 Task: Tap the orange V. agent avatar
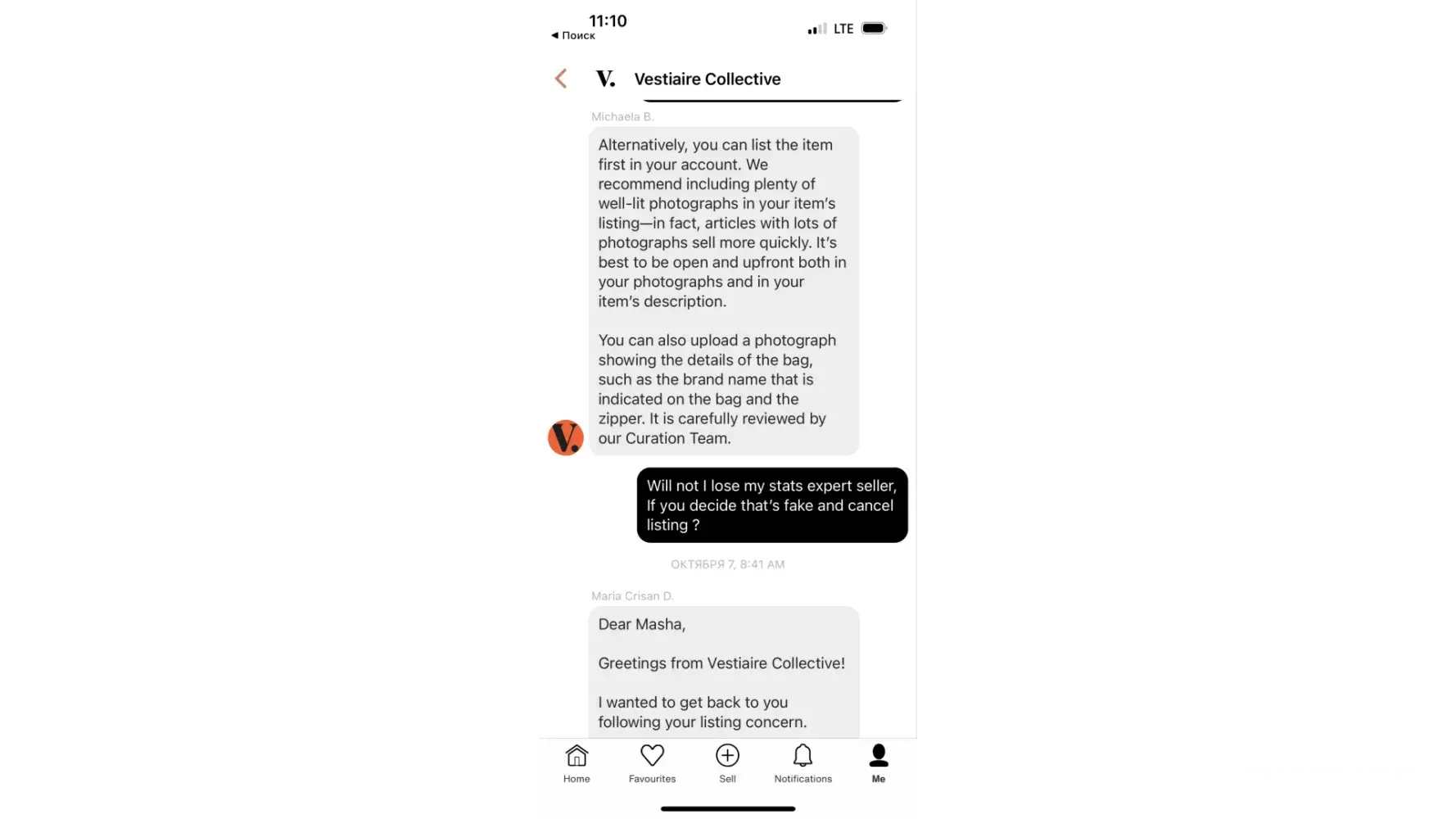[565, 437]
